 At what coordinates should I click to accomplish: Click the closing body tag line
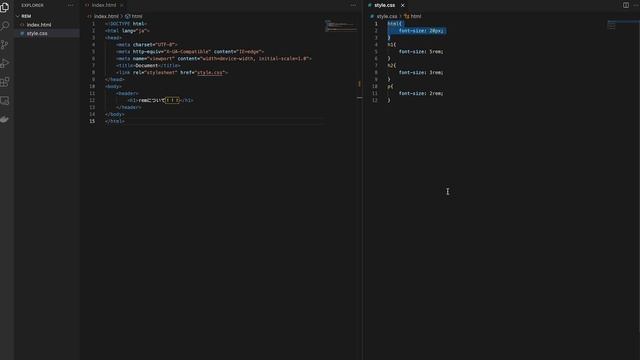tap(114, 114)
